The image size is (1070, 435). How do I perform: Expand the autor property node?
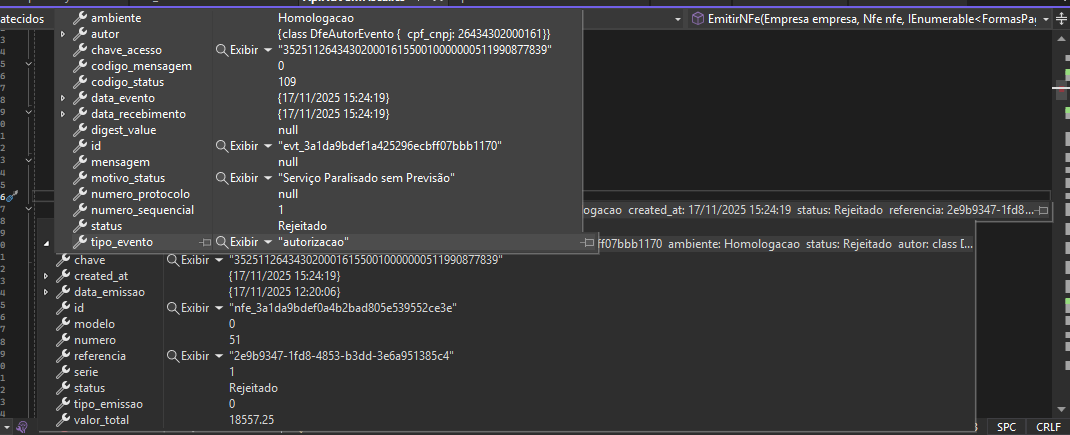[x=63, y=34]
